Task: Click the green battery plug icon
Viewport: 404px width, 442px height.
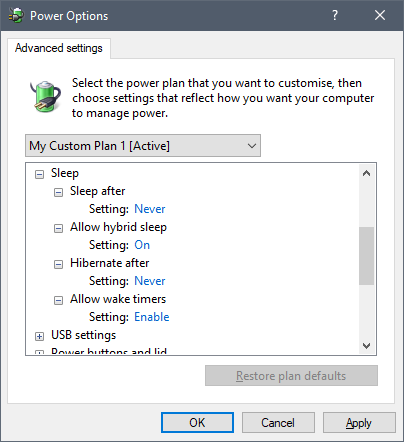Action: coord(45,96)
